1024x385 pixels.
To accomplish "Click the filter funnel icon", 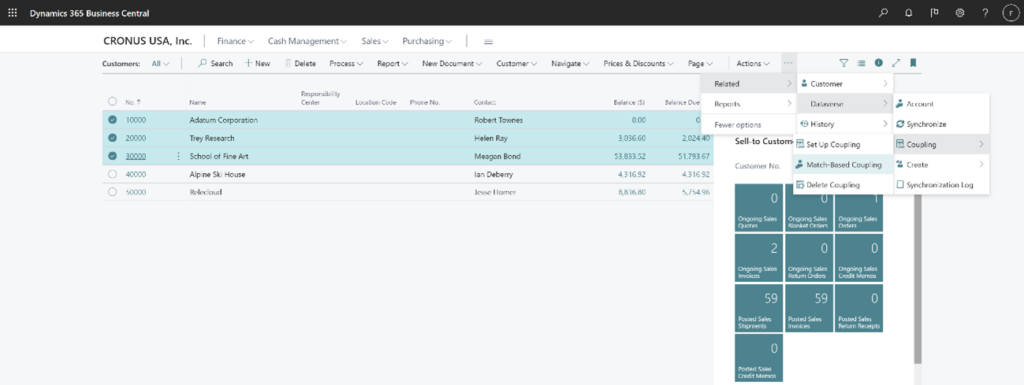I will [x=843, y=63].
